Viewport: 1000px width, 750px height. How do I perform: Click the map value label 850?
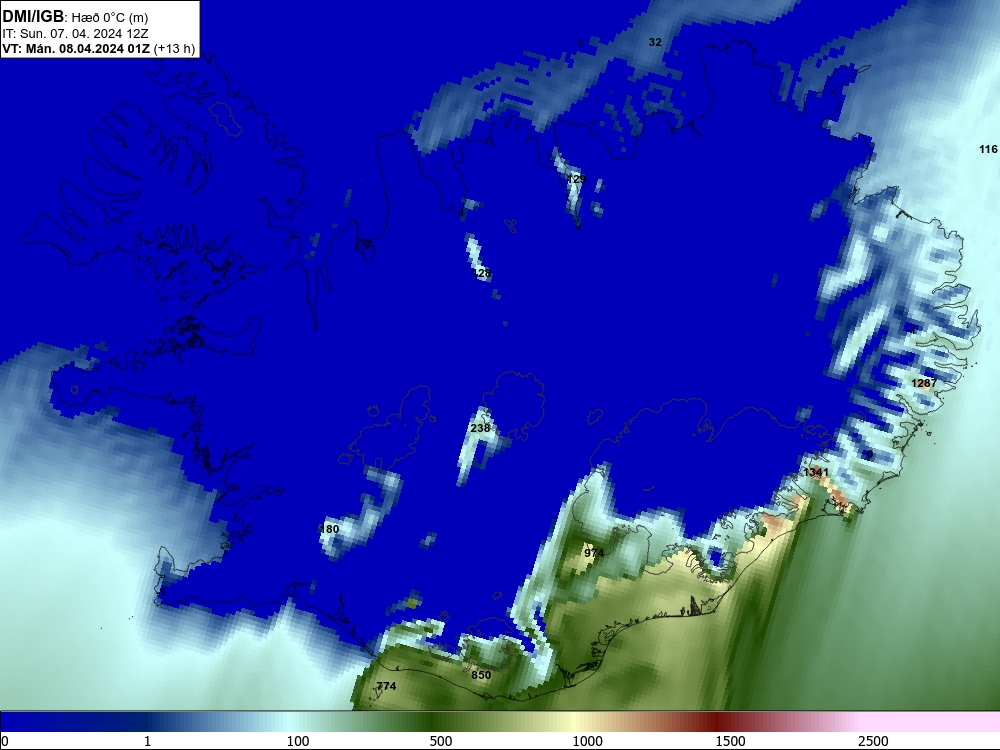[x=481, y=675]
